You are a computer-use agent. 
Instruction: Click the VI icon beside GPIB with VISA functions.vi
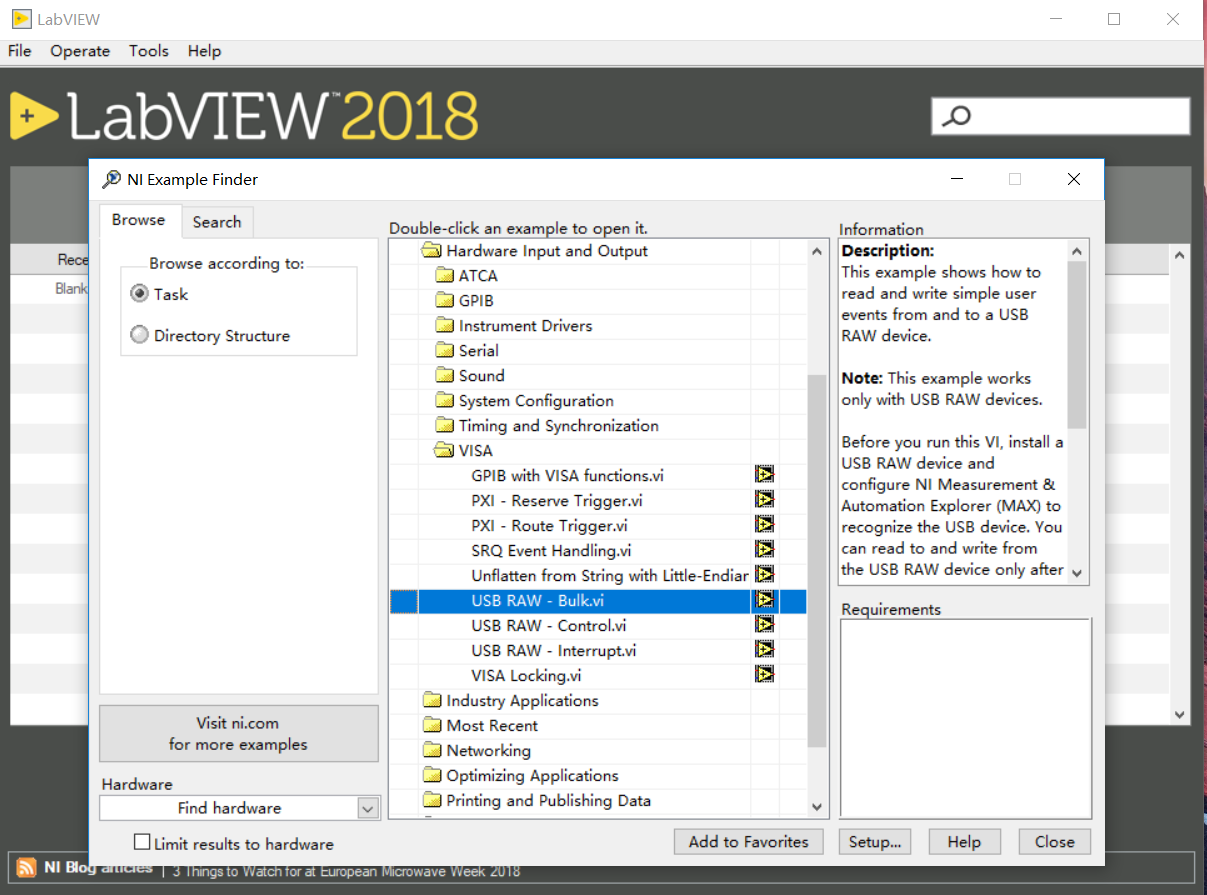(x=764, y=474)
